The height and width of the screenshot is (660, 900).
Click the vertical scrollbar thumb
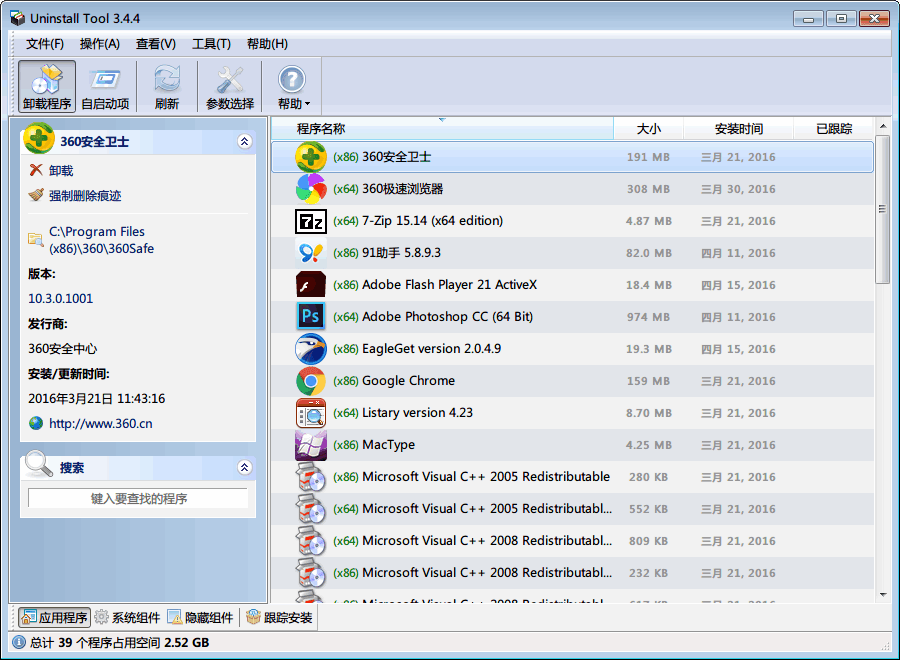coord(883,209)
